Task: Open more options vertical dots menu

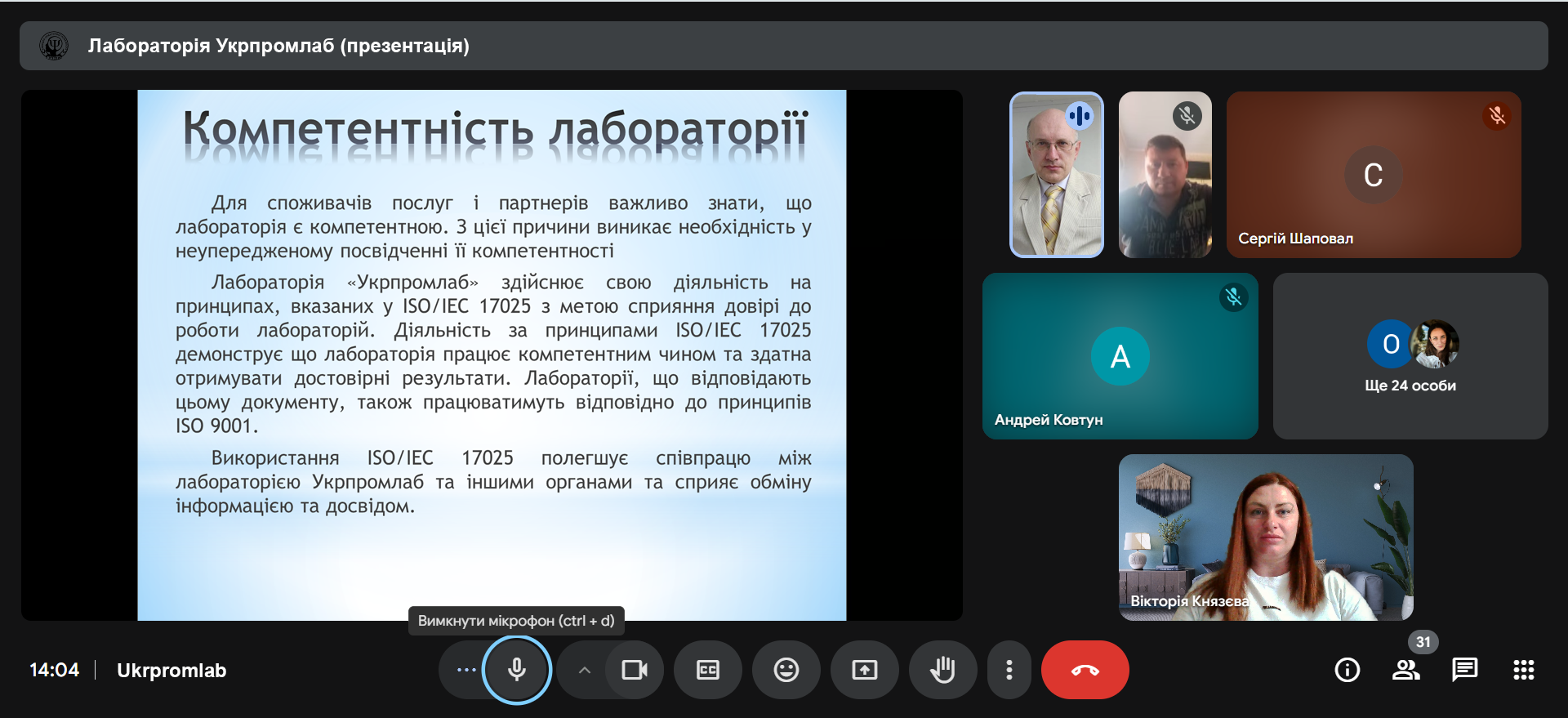Action: (x=1009, y=670)
